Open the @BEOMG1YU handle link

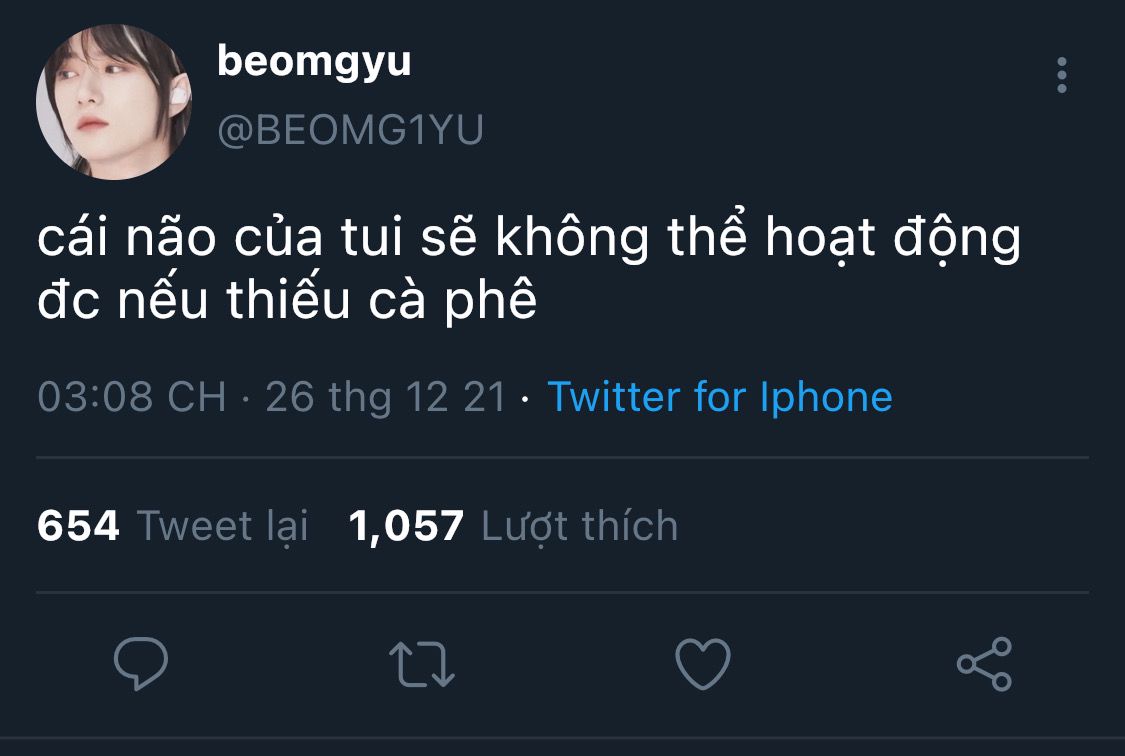coord(351,130)
